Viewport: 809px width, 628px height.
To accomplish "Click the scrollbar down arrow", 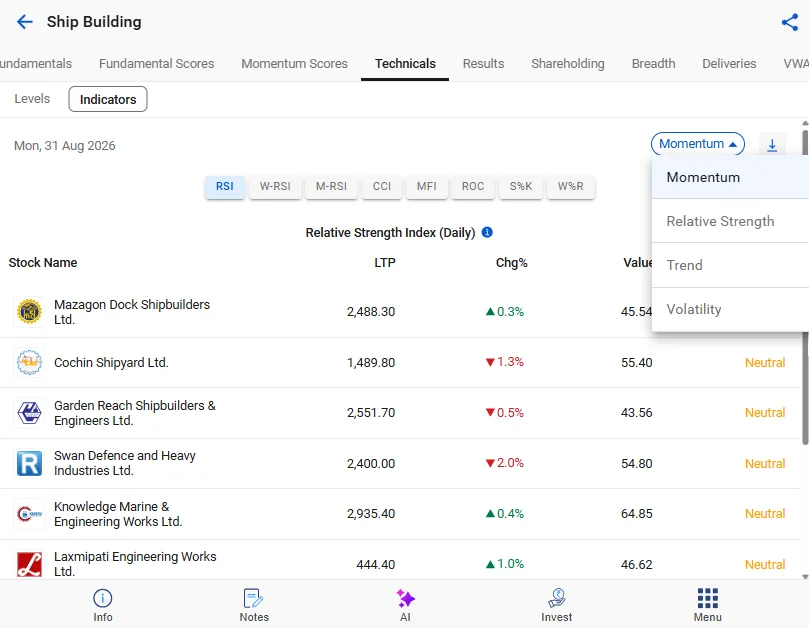I will tap(805, 576).
